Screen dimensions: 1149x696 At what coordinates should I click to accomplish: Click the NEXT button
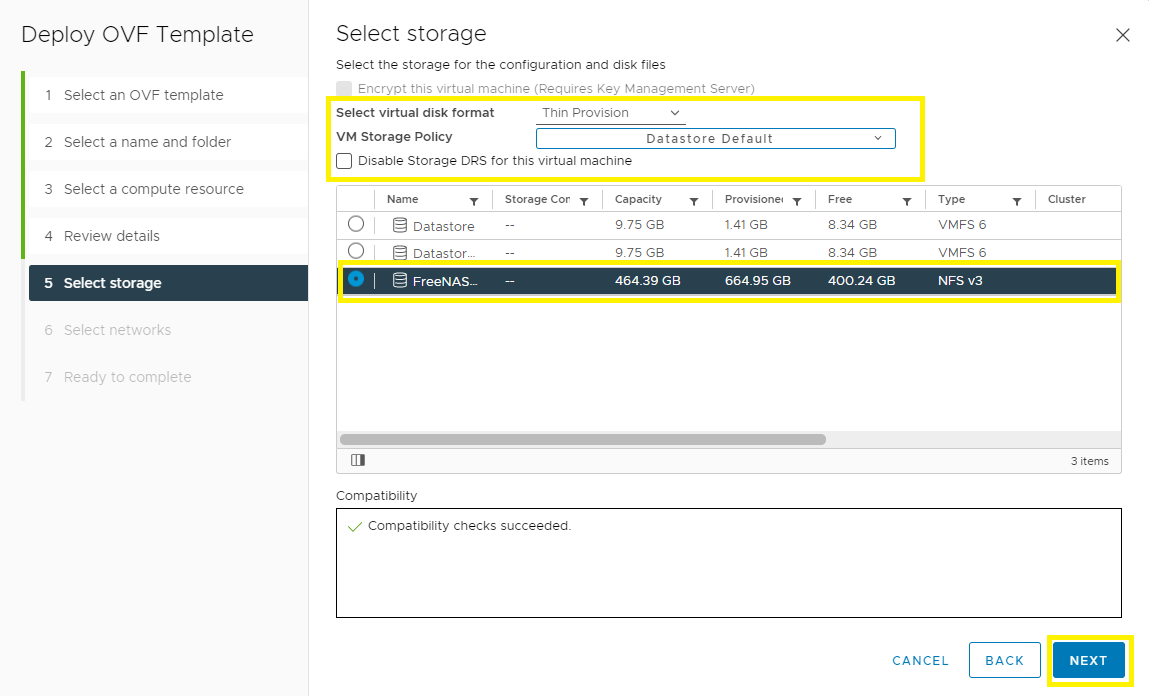(x=1088, y=660)
